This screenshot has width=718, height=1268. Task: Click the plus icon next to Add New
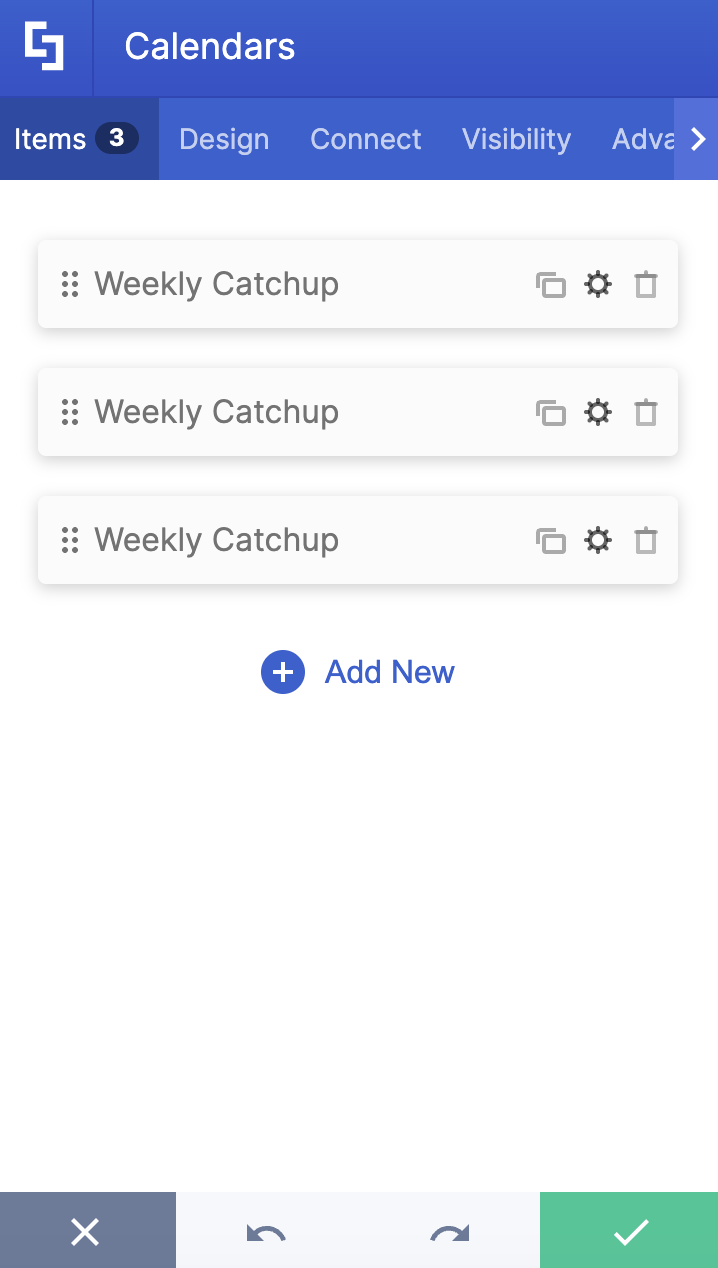(282, 672)
